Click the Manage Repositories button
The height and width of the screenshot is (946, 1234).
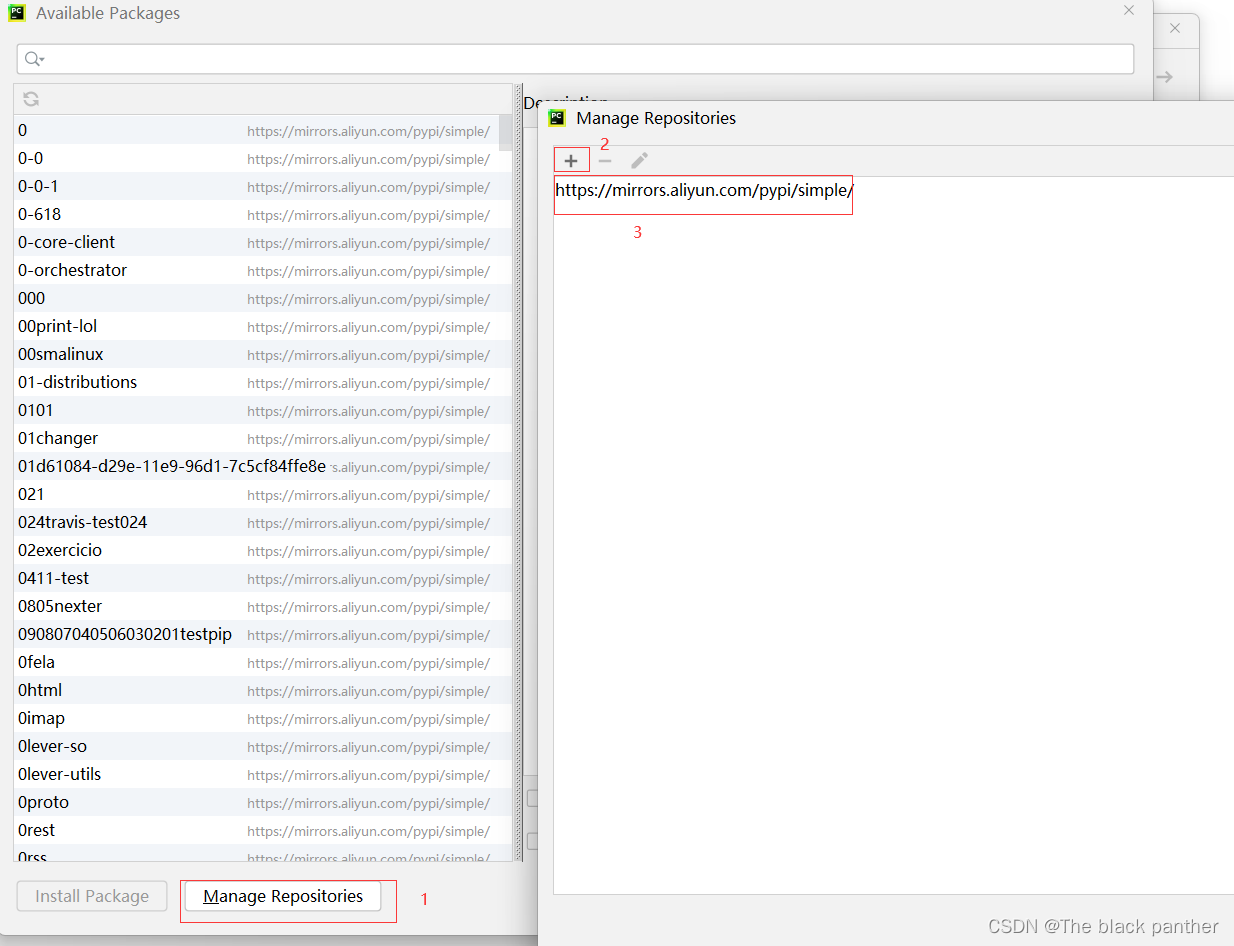point(283,896)
